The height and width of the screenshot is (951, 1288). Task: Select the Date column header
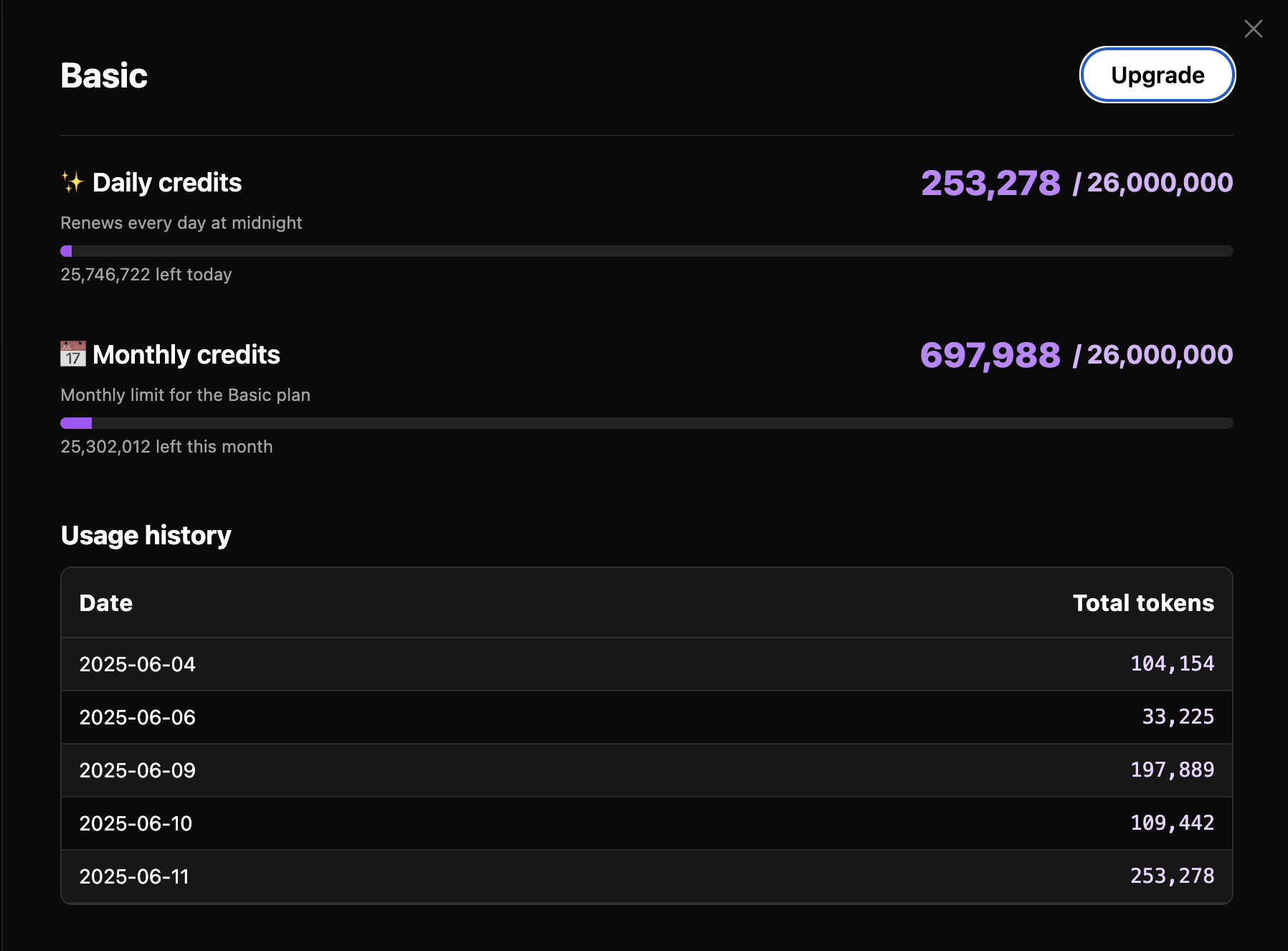(x=105, y=602)
